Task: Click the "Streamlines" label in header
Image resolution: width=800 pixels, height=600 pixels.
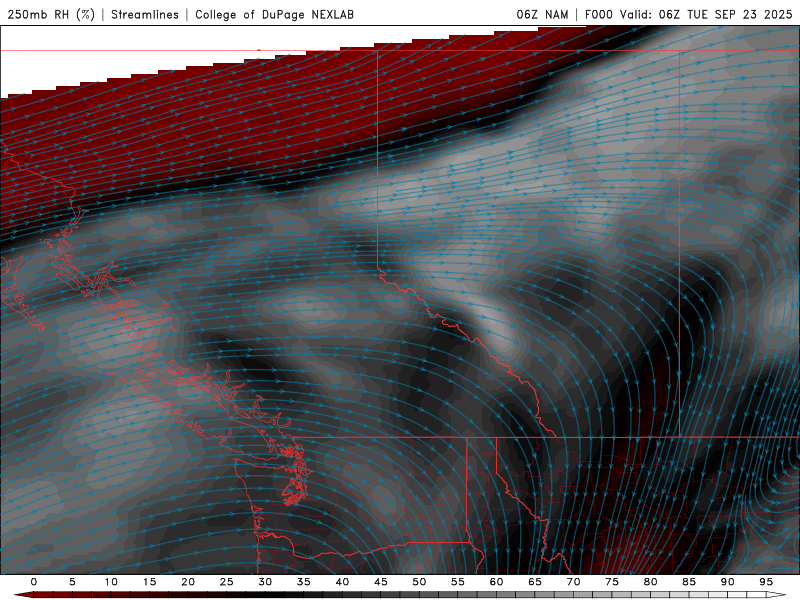Action: tap(145, 14)
